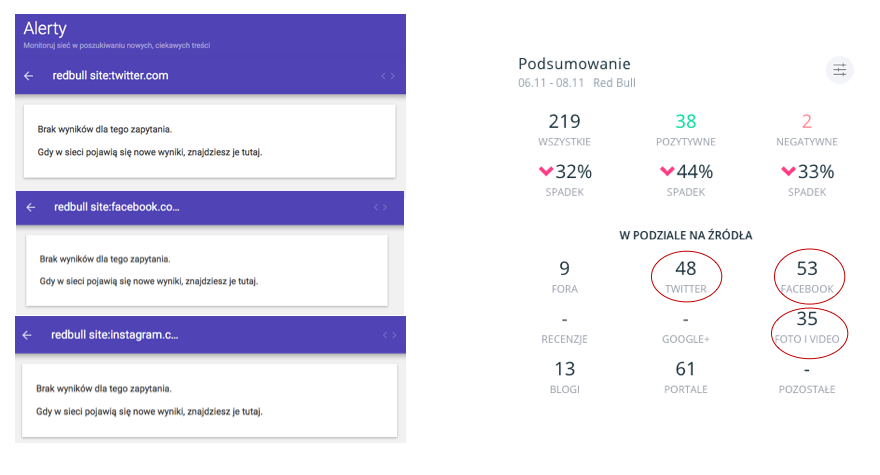Open the summary filter settings icon
Image resolution: width=880 pixels, height=475 pixels.
839,70
